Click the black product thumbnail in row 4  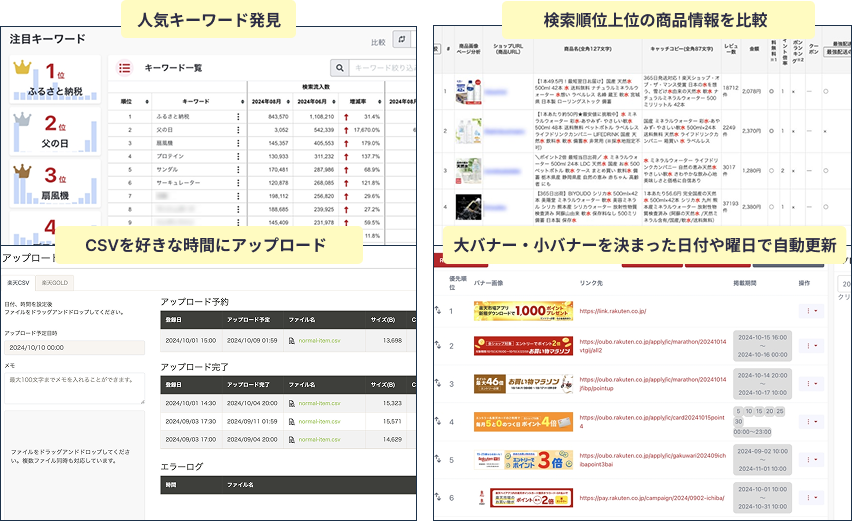(468, 207)
